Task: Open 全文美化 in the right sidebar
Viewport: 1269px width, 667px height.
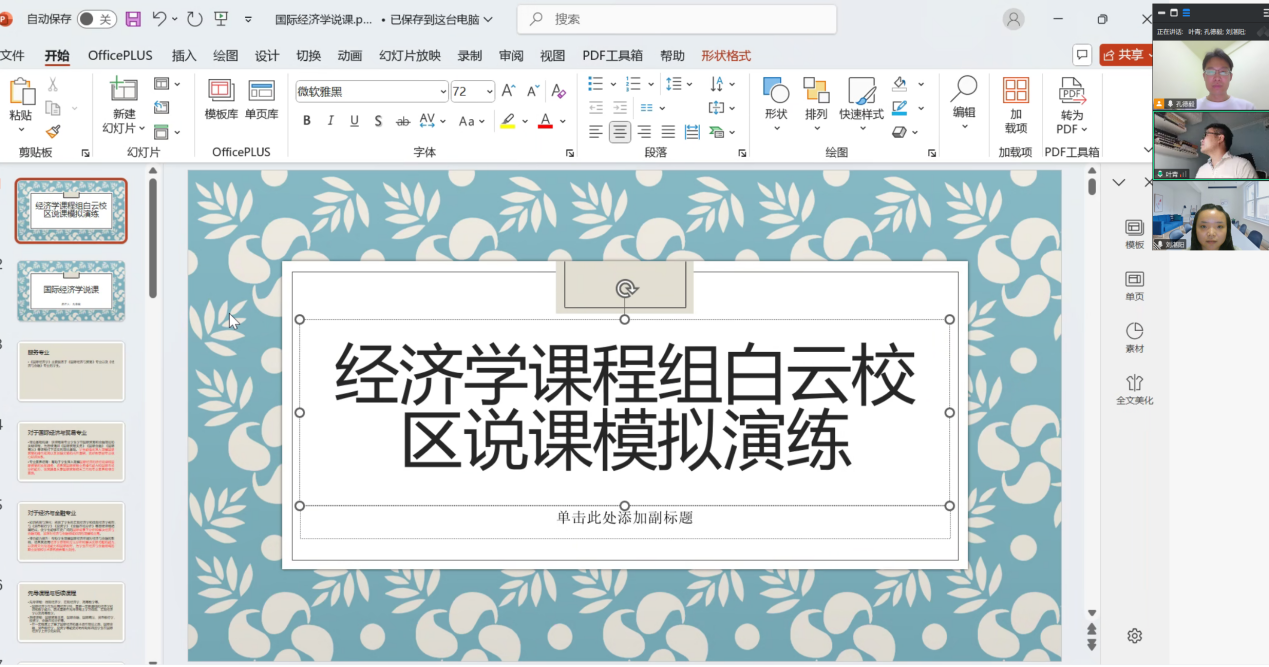Action: 1134,389
